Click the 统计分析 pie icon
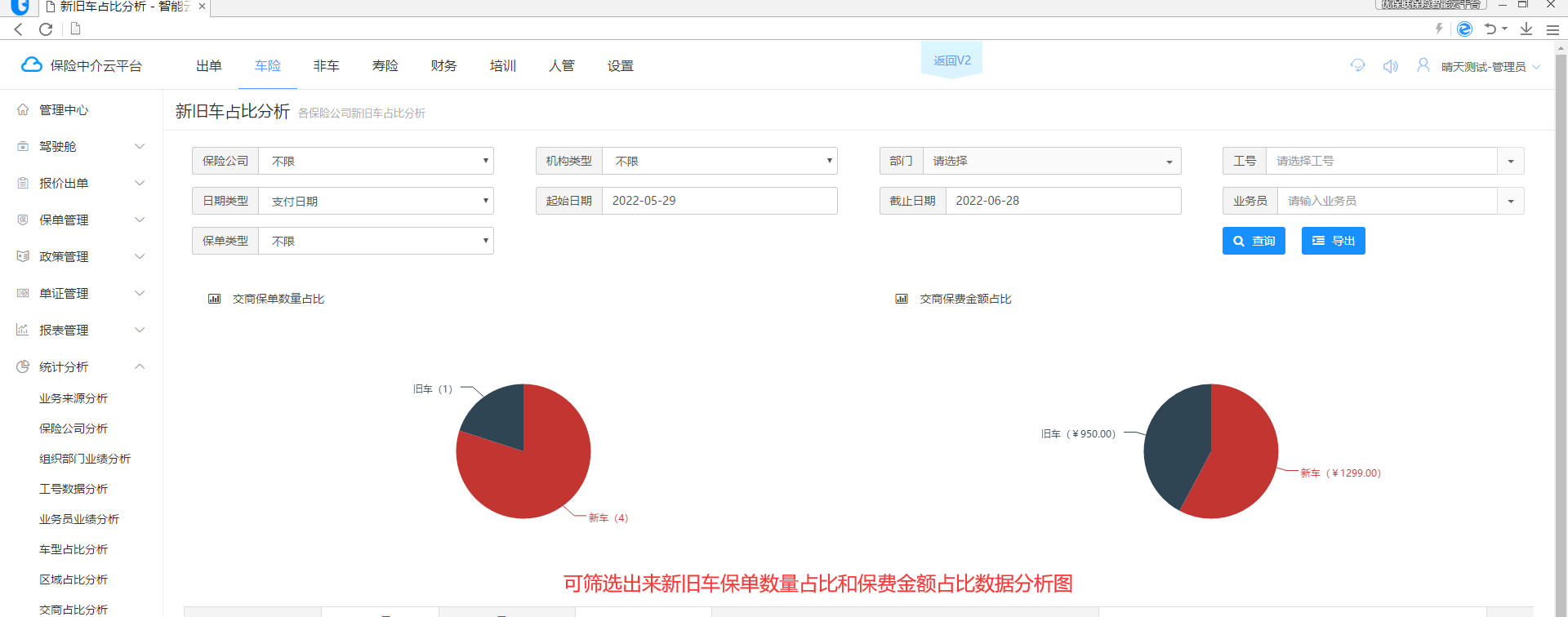This screenshot has width=1568, height=617. 23,366
